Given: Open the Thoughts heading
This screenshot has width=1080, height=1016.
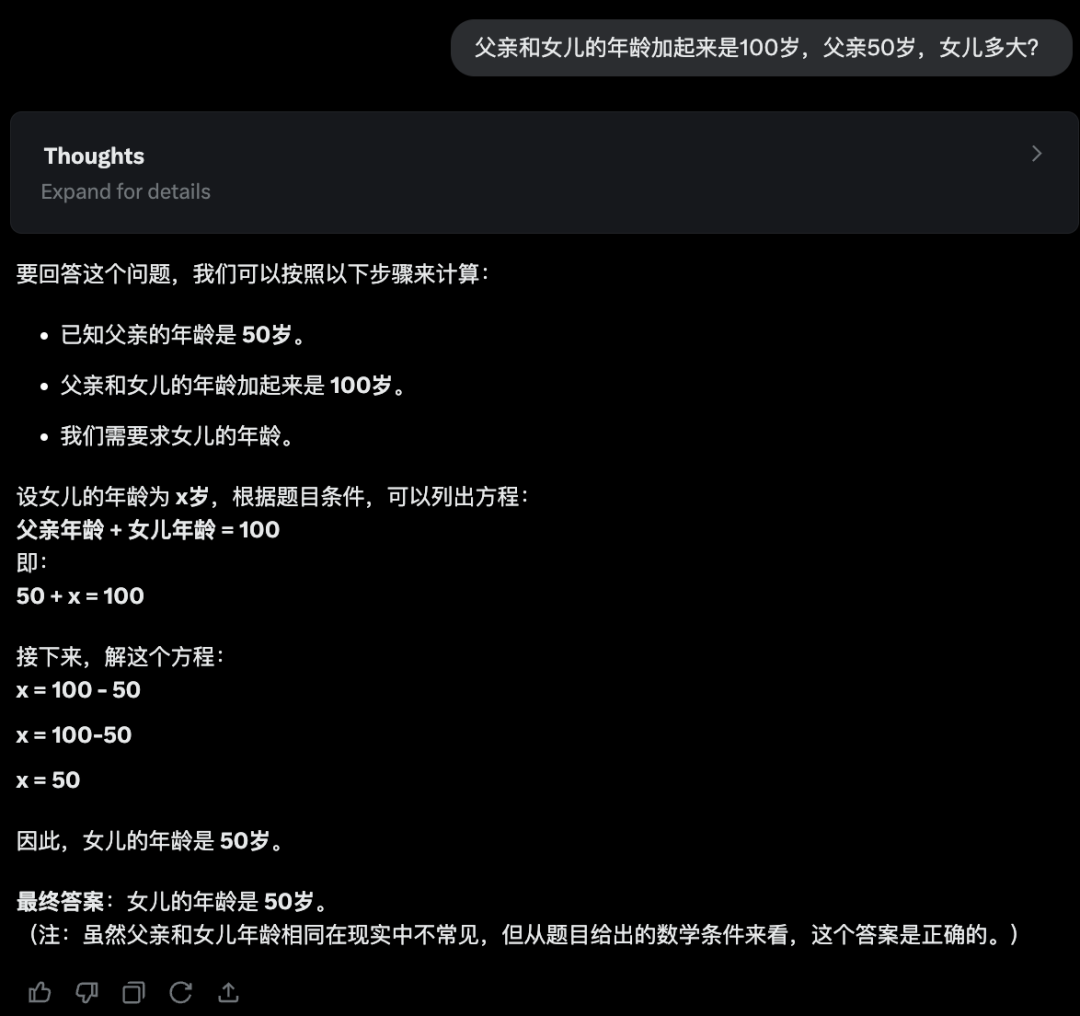Looking at the screenshot, I should pos(94,156).
